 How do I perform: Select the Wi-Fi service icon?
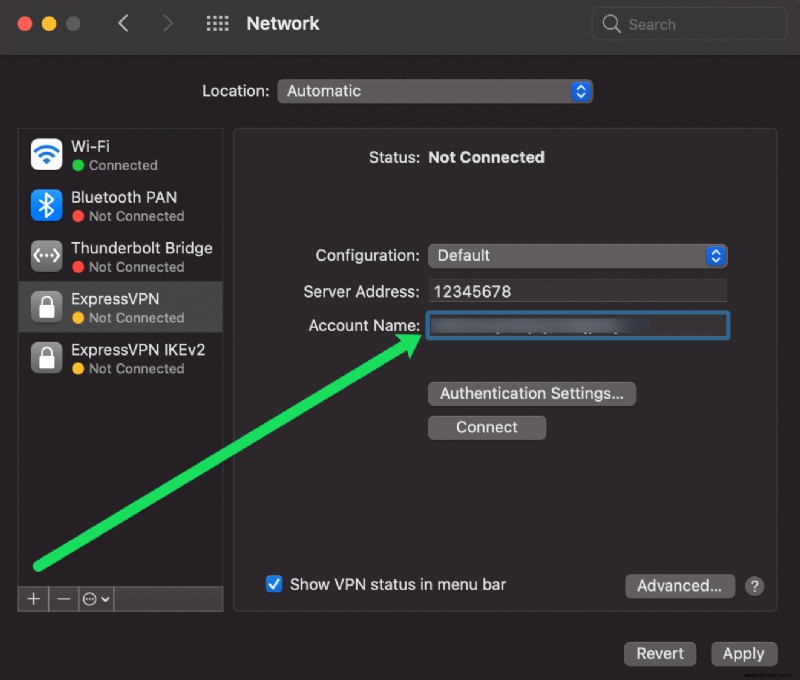(x=46, y=154)
